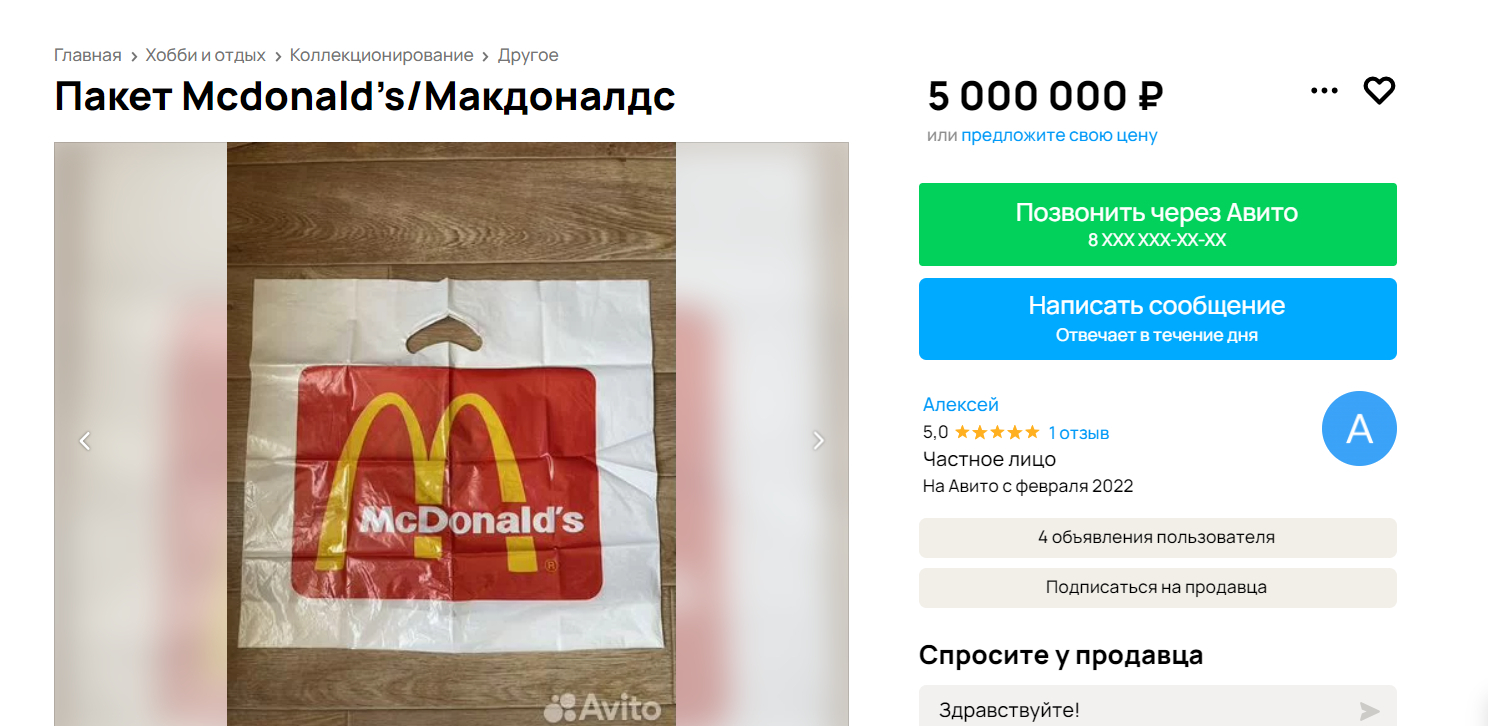
Task: Click Подписаться на продавца button
Action: tap(1158, 588)
